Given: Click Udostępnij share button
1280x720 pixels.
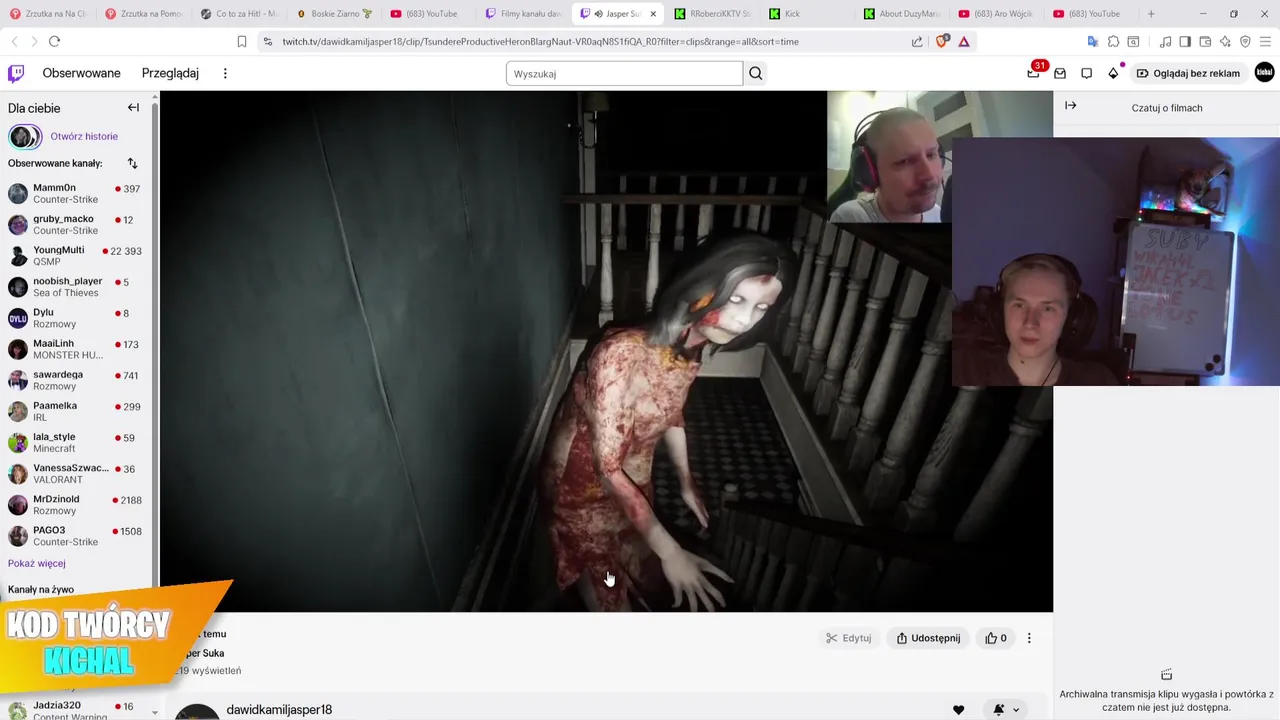Looking at the screenshot, I should point(928,638).
